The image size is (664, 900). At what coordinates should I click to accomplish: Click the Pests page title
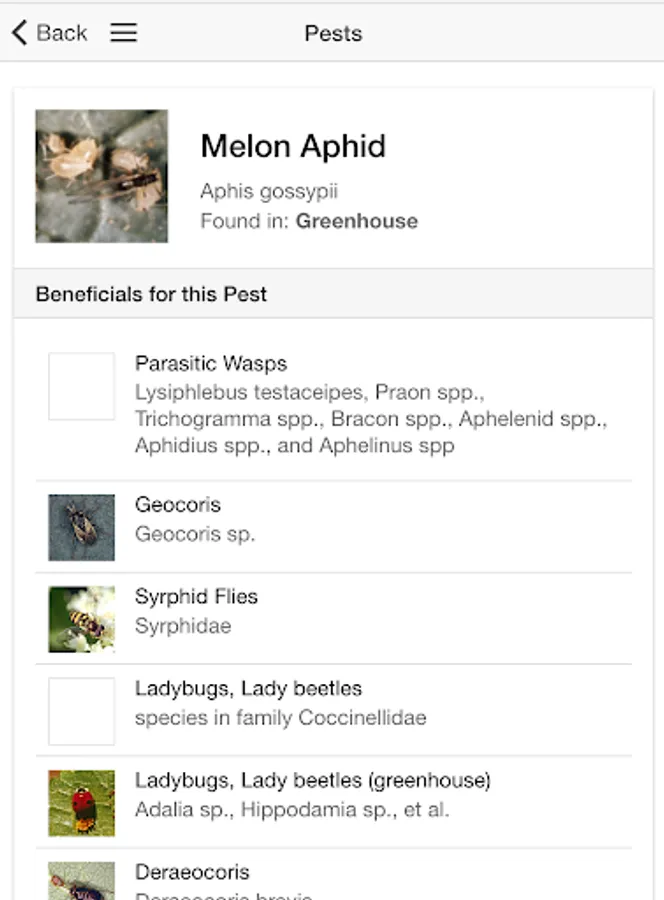(x=333, y=33)
